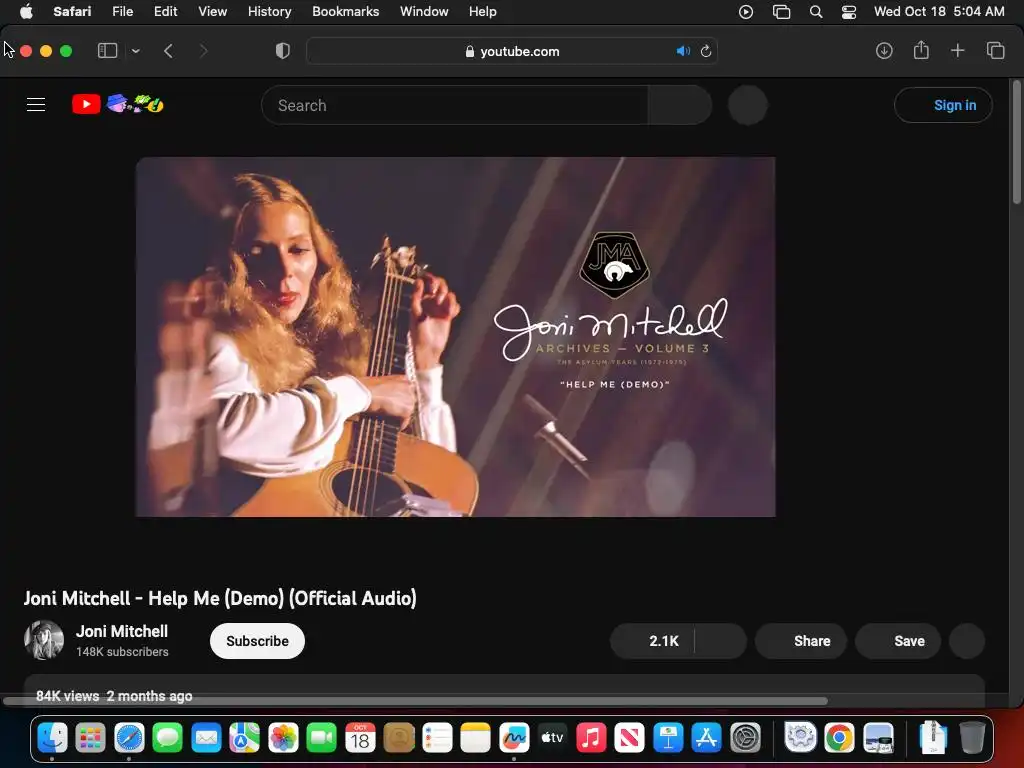This screenshot has height=768, width=1024.
Task: Open the Joni Mitchell channel name link
Action: [x=122, y=632]
